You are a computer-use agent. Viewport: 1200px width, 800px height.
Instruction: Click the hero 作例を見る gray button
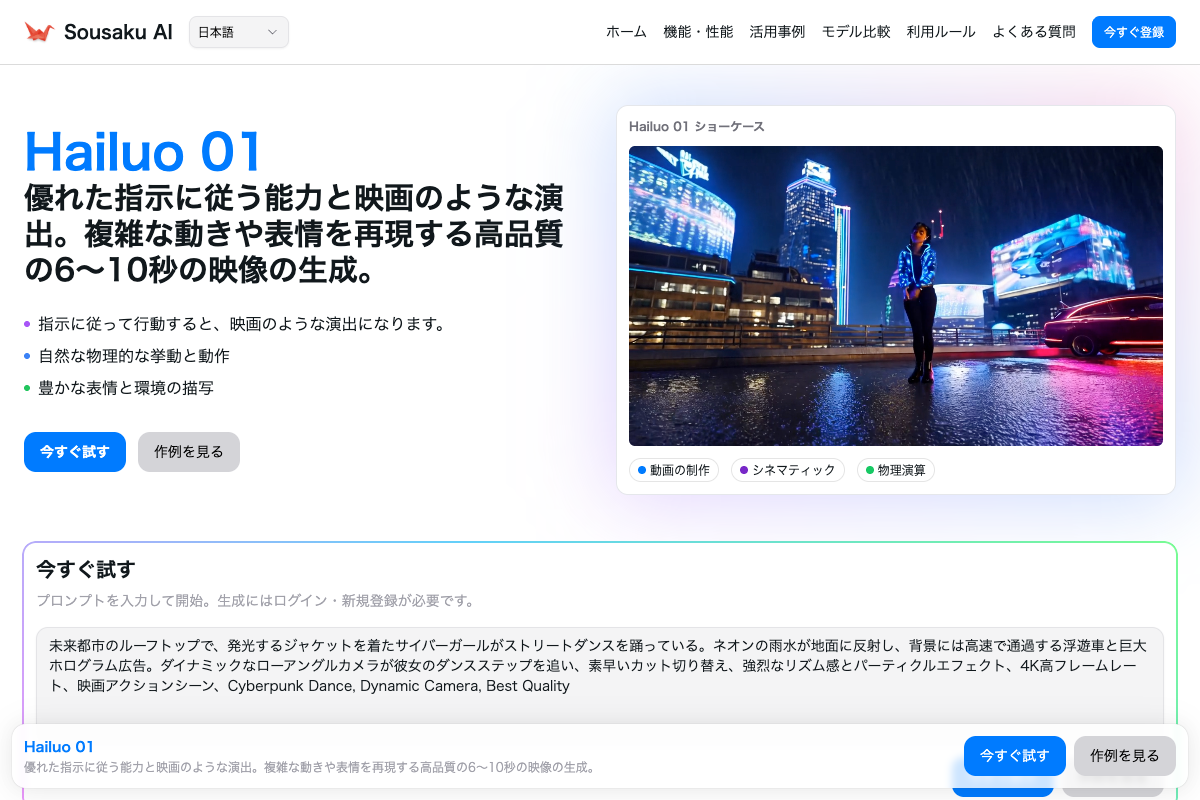click(x=189, y=452)
